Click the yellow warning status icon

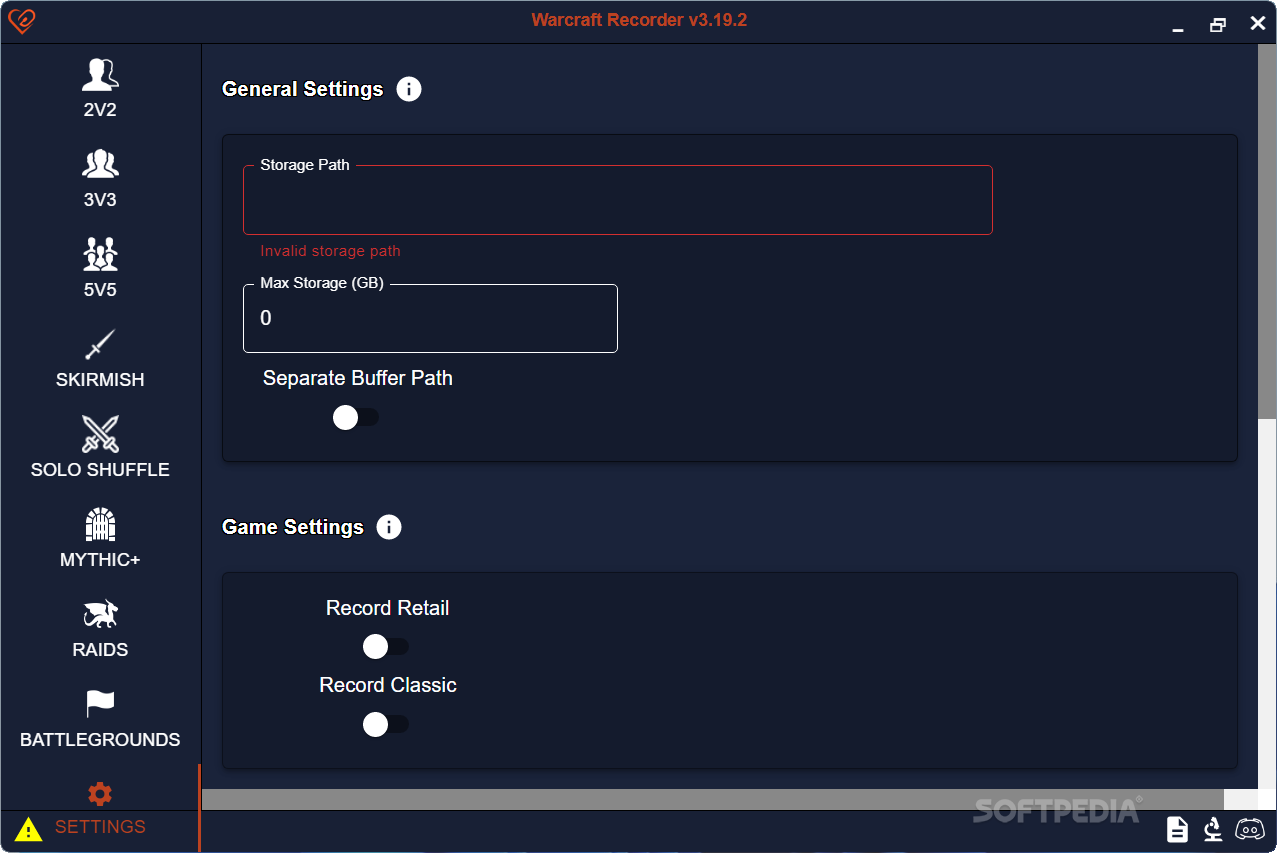pos(28,829)
